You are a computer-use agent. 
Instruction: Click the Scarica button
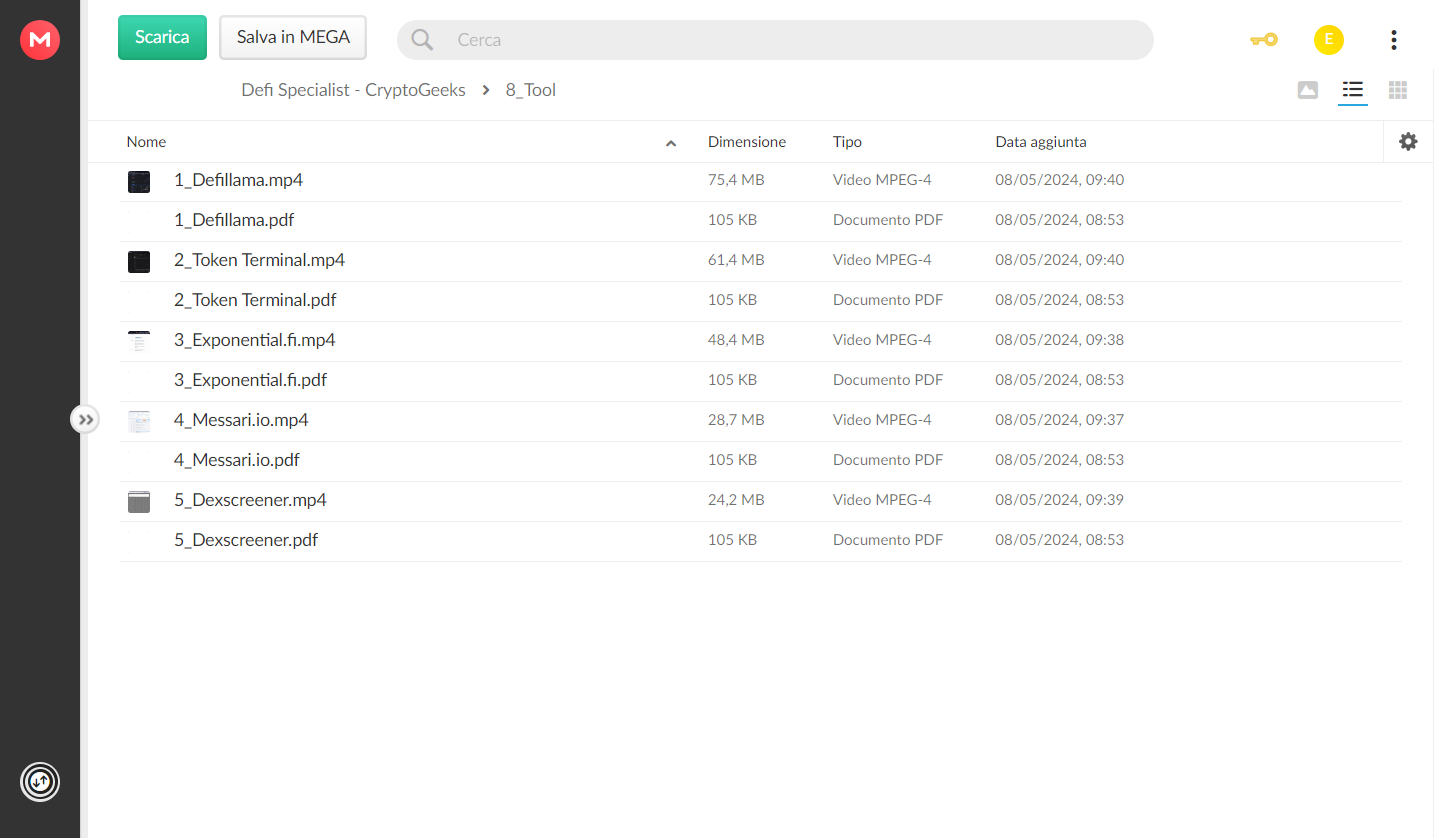pyautogui.click(x=162, y=37)
